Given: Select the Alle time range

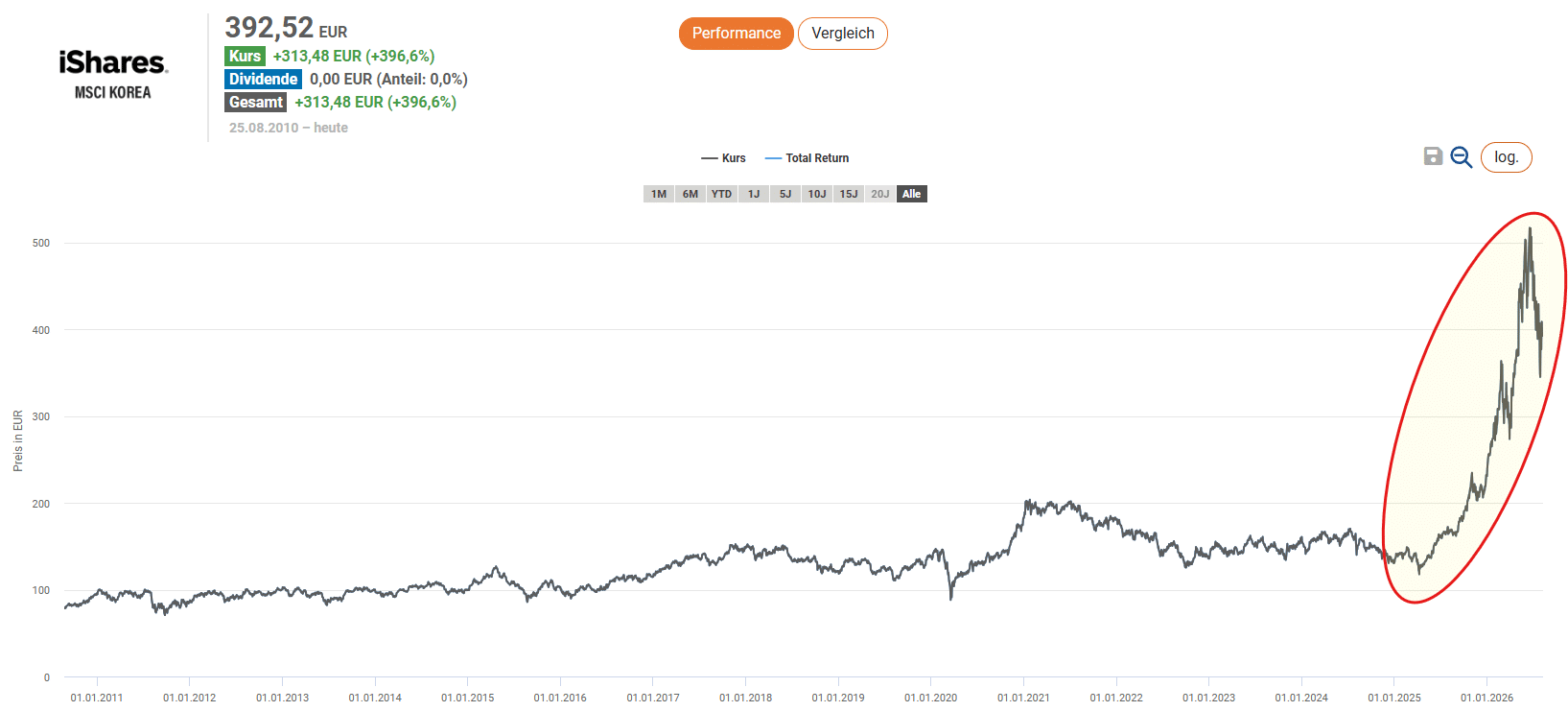Looking at the screenshot, I should point(912,194).
